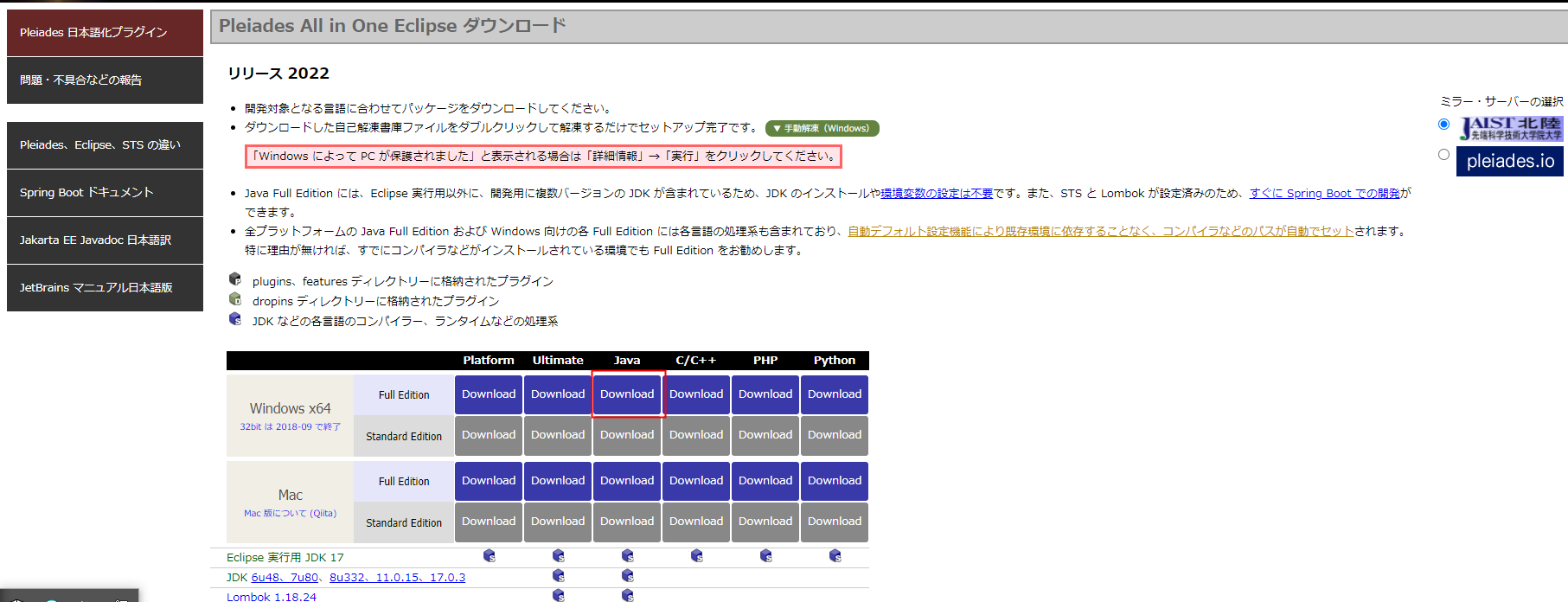Viewport: 1568px width, 602px height.
Task: Select the pleiades.io mirror radio button
Action: click(1443, 155)
